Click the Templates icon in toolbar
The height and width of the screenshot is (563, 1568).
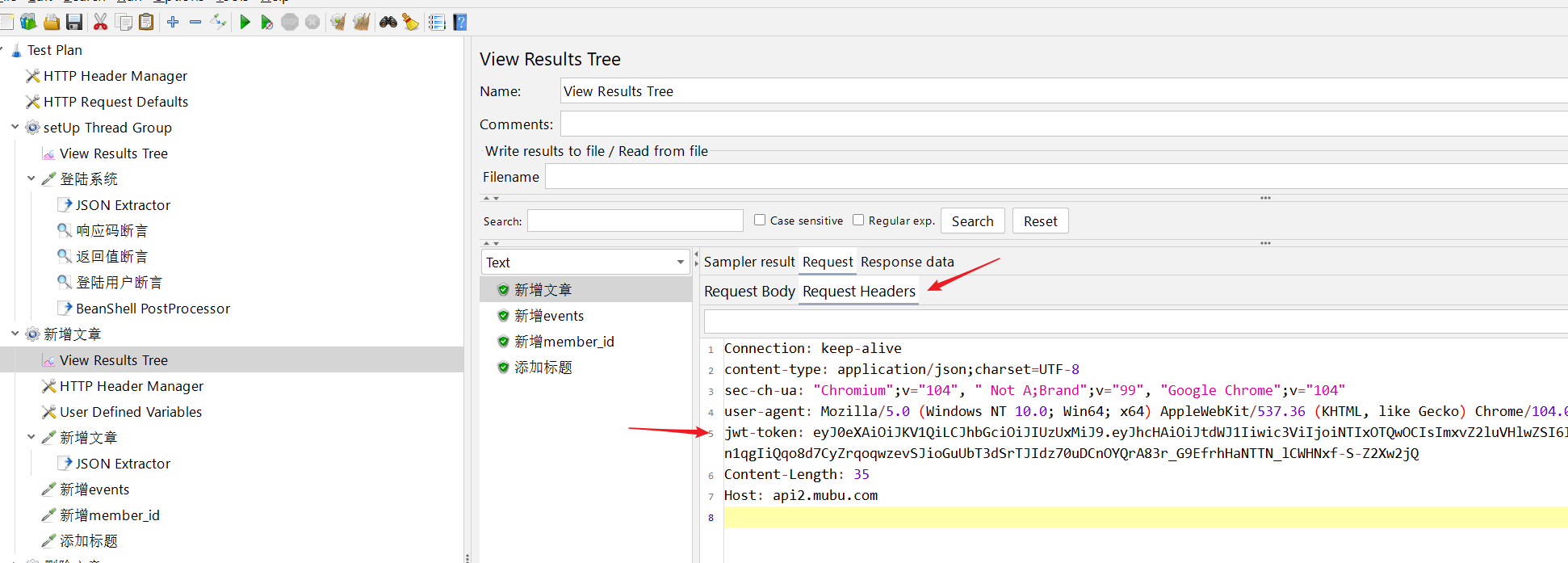[29, 23]
